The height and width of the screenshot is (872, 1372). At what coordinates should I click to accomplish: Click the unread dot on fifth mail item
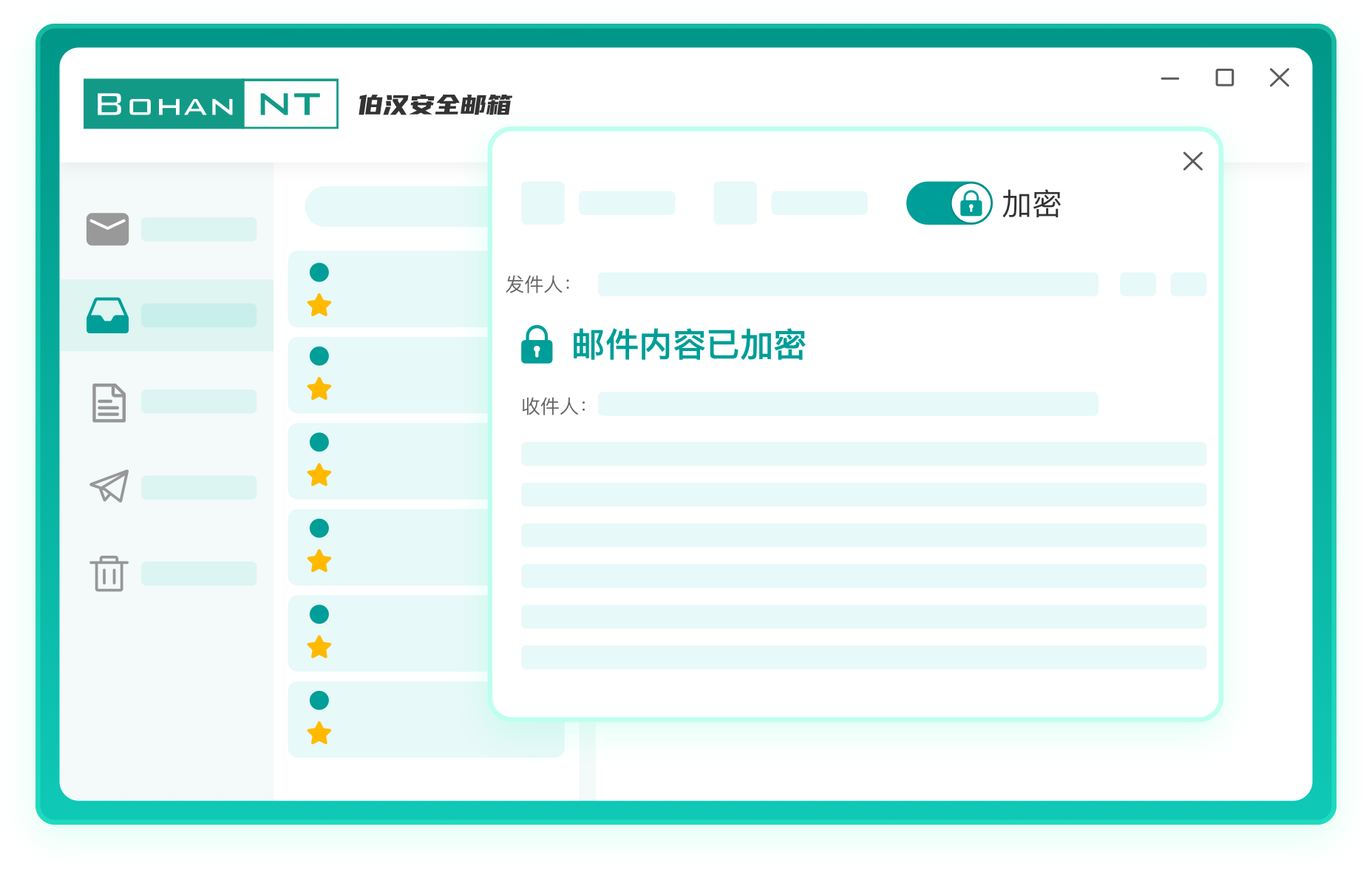coord(319,614)
